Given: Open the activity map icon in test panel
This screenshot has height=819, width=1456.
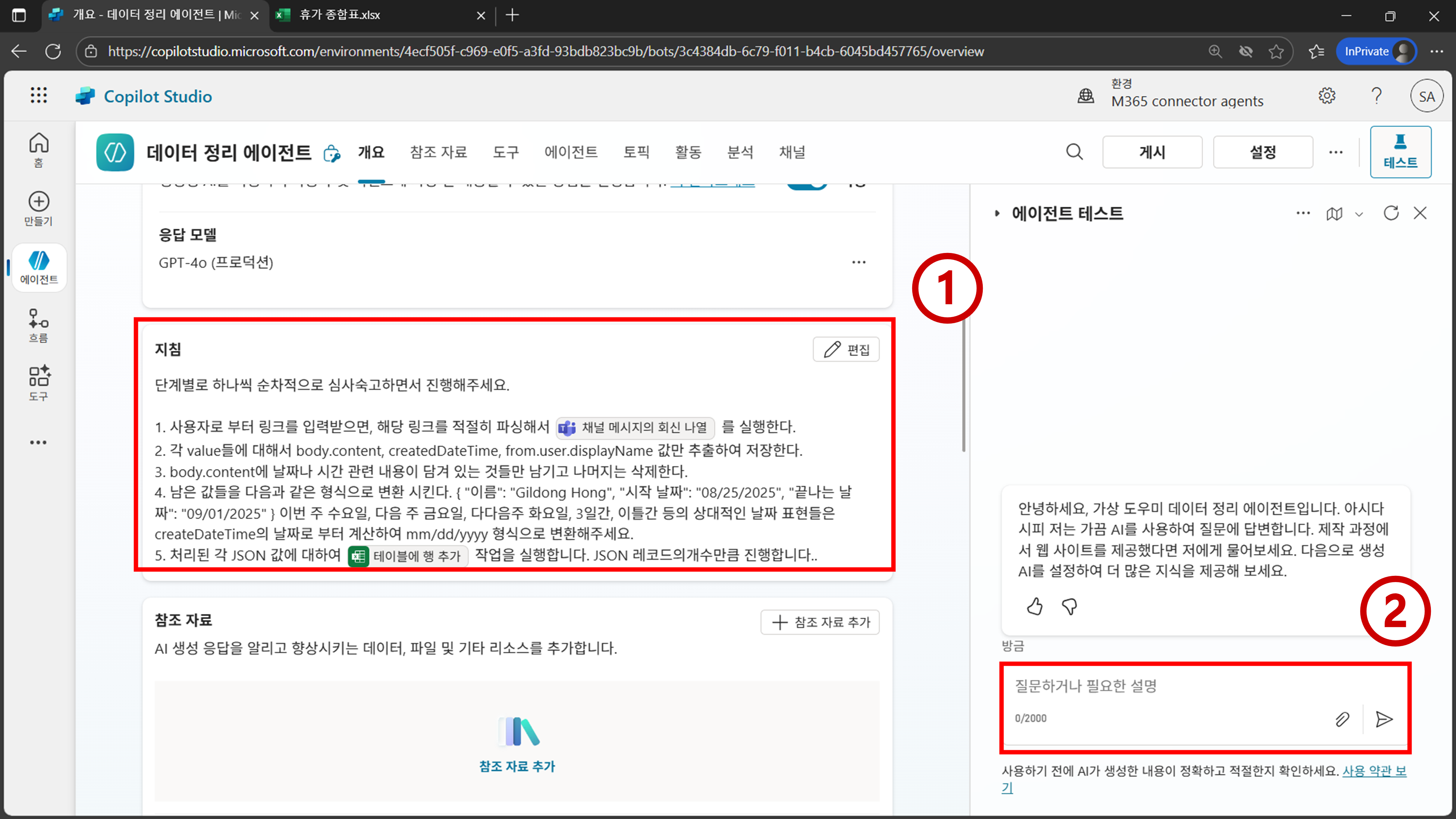Looking at the screenshot, I should (1334, 214).
